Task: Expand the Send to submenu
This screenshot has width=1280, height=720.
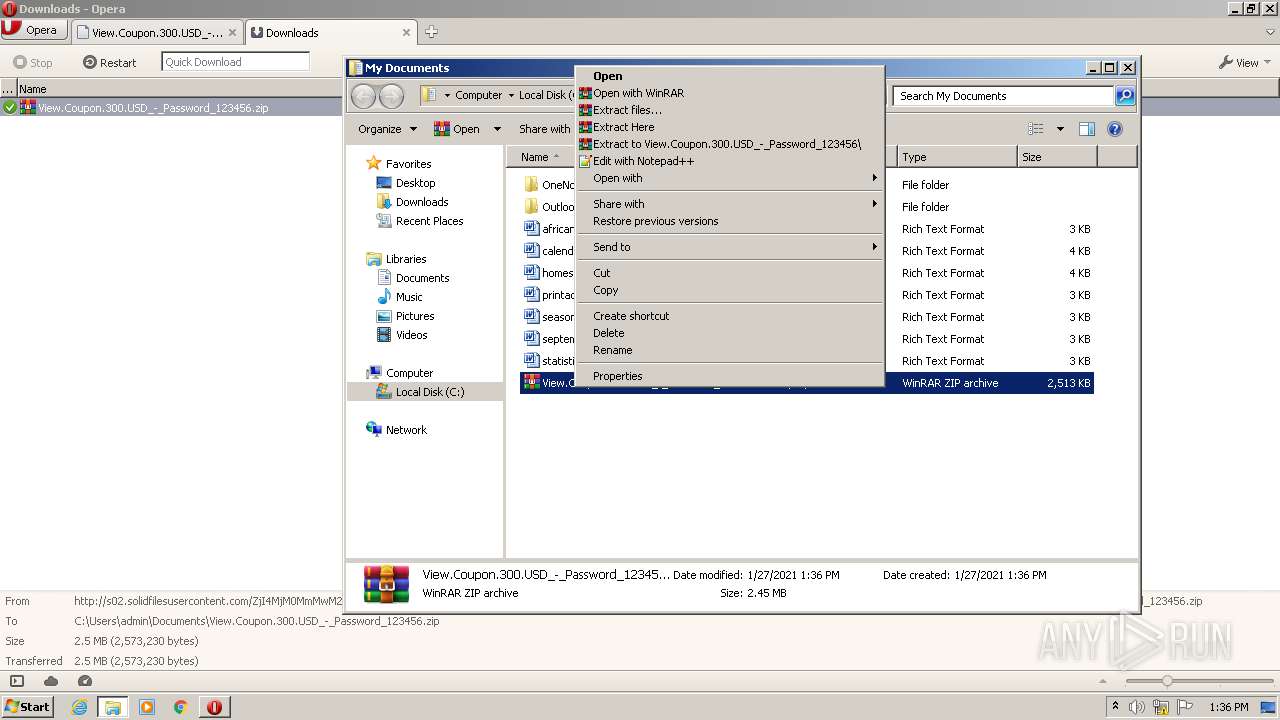Action: click(729, 247)
